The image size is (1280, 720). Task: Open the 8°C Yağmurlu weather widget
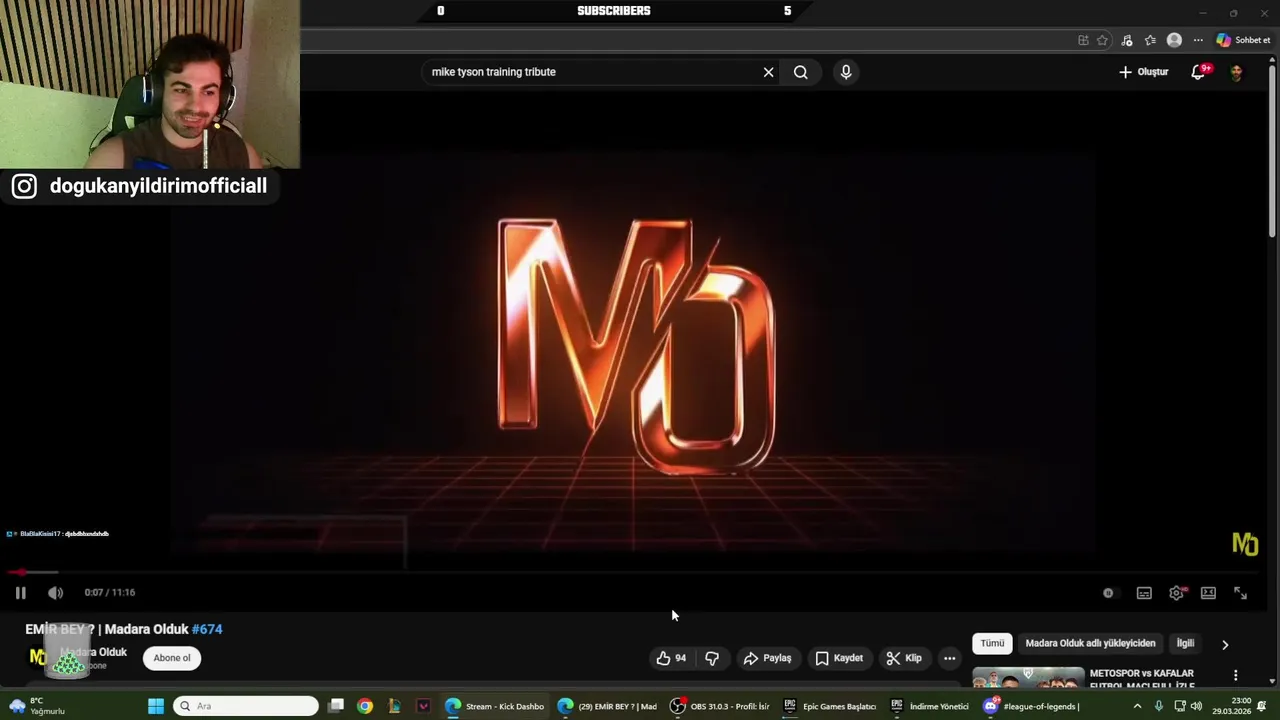[38, 706]
